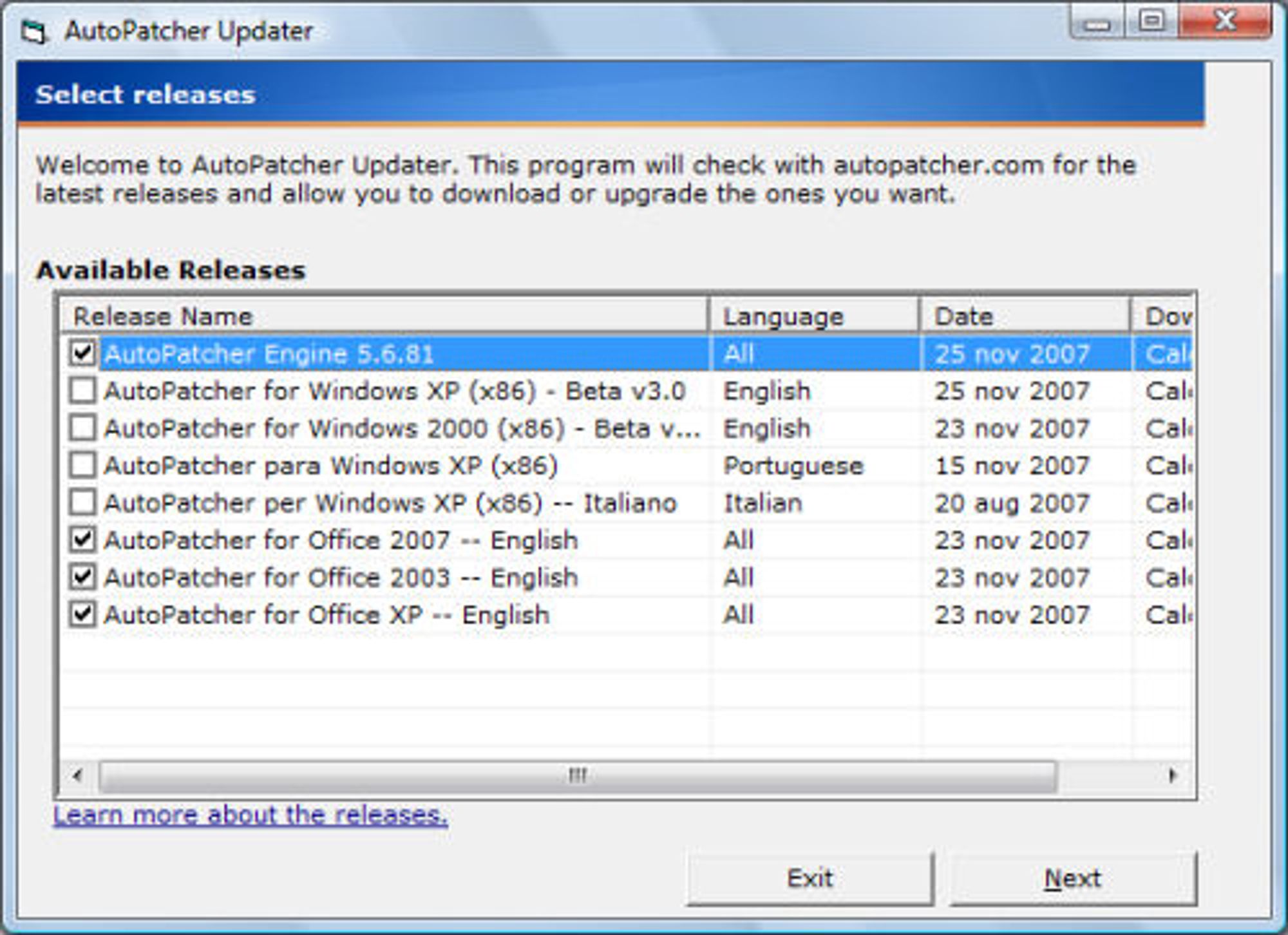Click the horizontal scrollbar right arrow

pos(1173,776)
